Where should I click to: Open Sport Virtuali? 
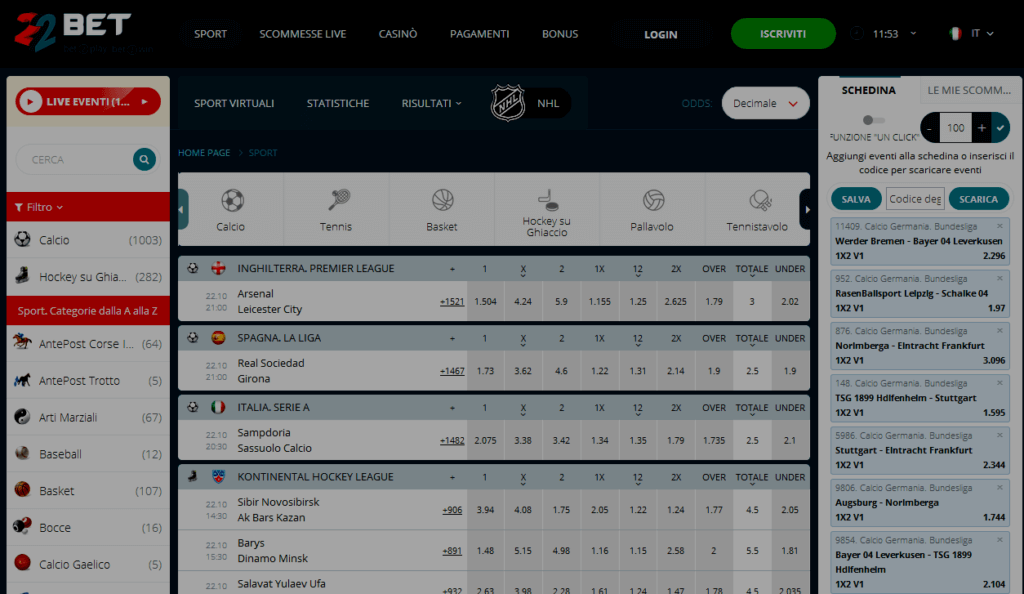click(234, 103)
